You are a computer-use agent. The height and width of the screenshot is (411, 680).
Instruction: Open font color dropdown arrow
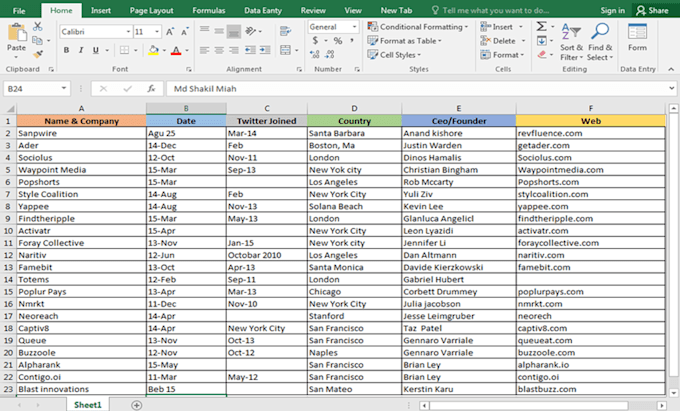click(x=187, y=50)
